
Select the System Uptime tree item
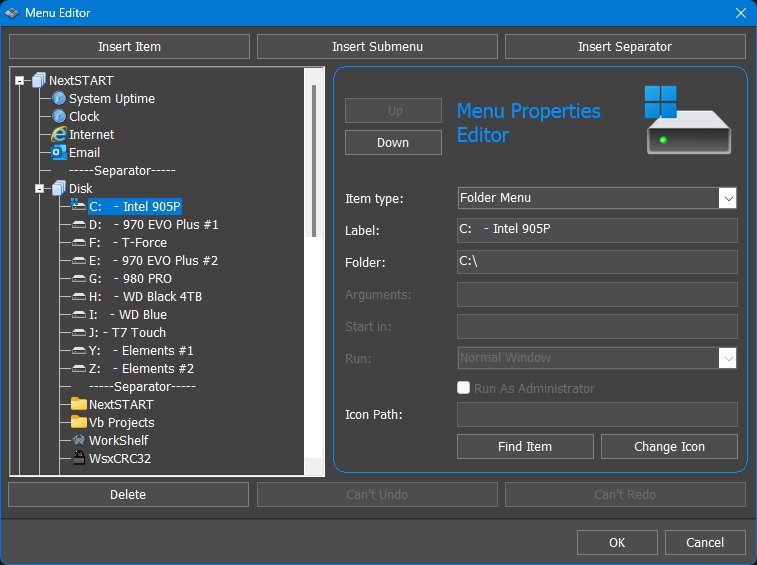tap(112, 99)
